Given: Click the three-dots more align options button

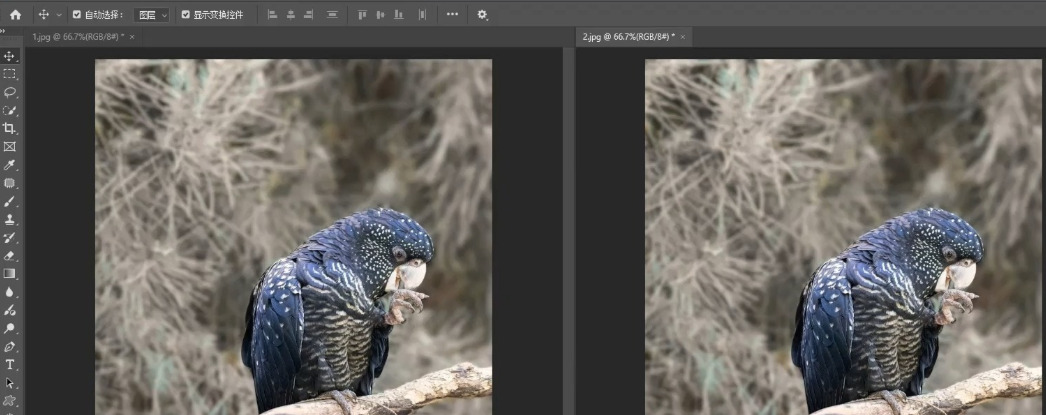Looking at the screenshot, I should pos(453,15).
